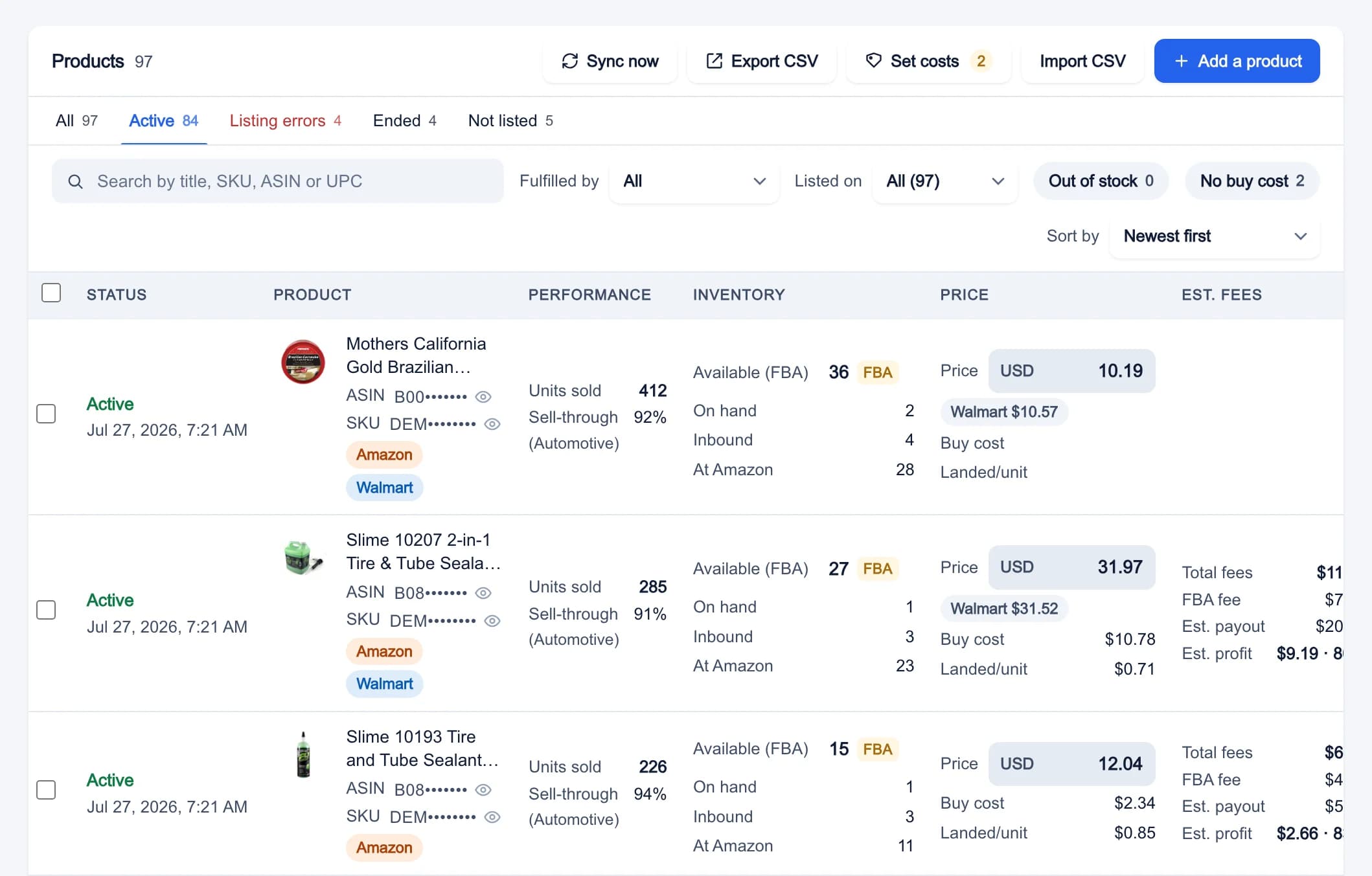This screenshot has width=1372, height=876.
Task: Select the Slime 10193 row checkbox
Action: (46, 790)
